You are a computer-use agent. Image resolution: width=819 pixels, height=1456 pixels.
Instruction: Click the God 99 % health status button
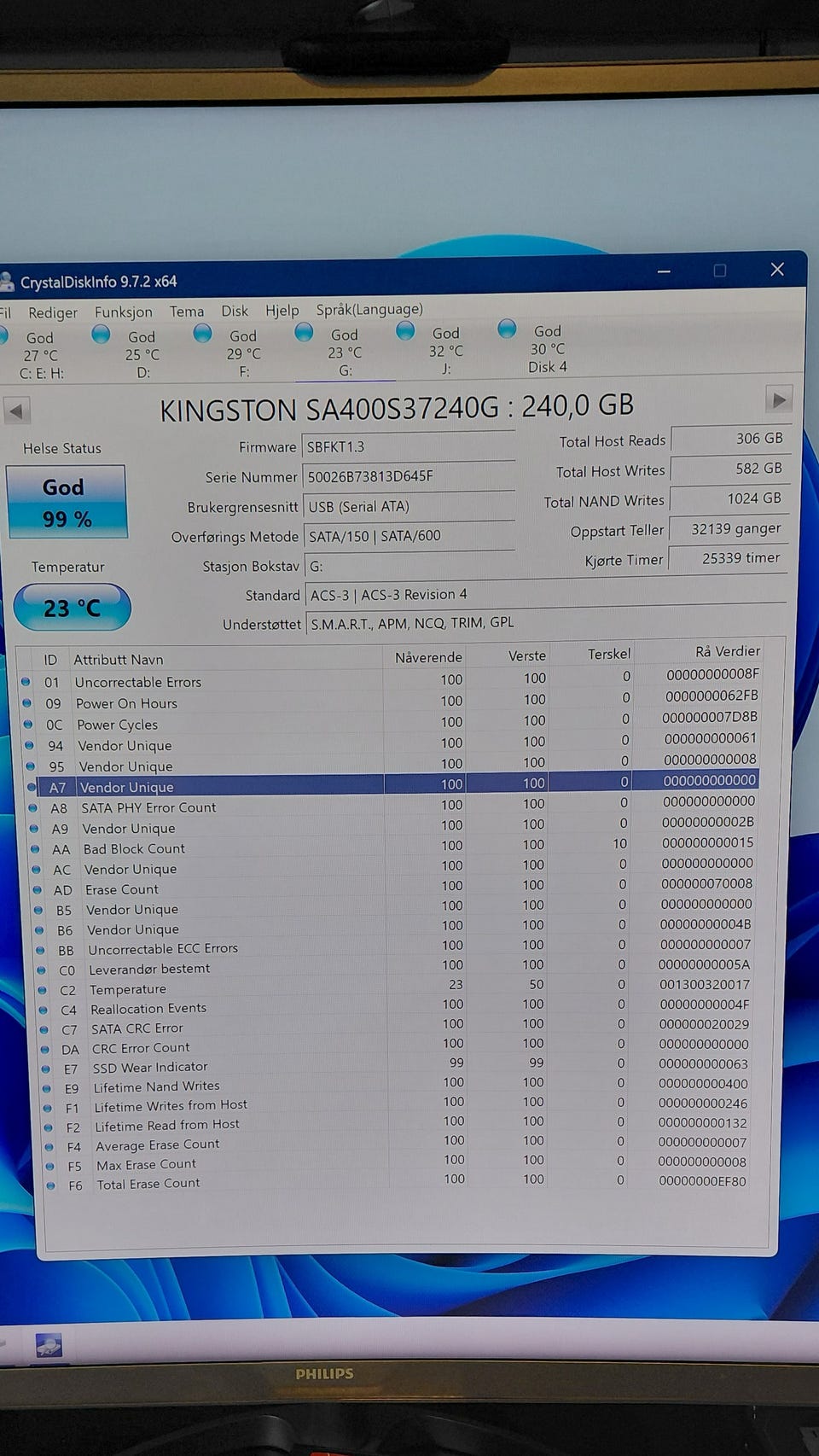(66, 502)
